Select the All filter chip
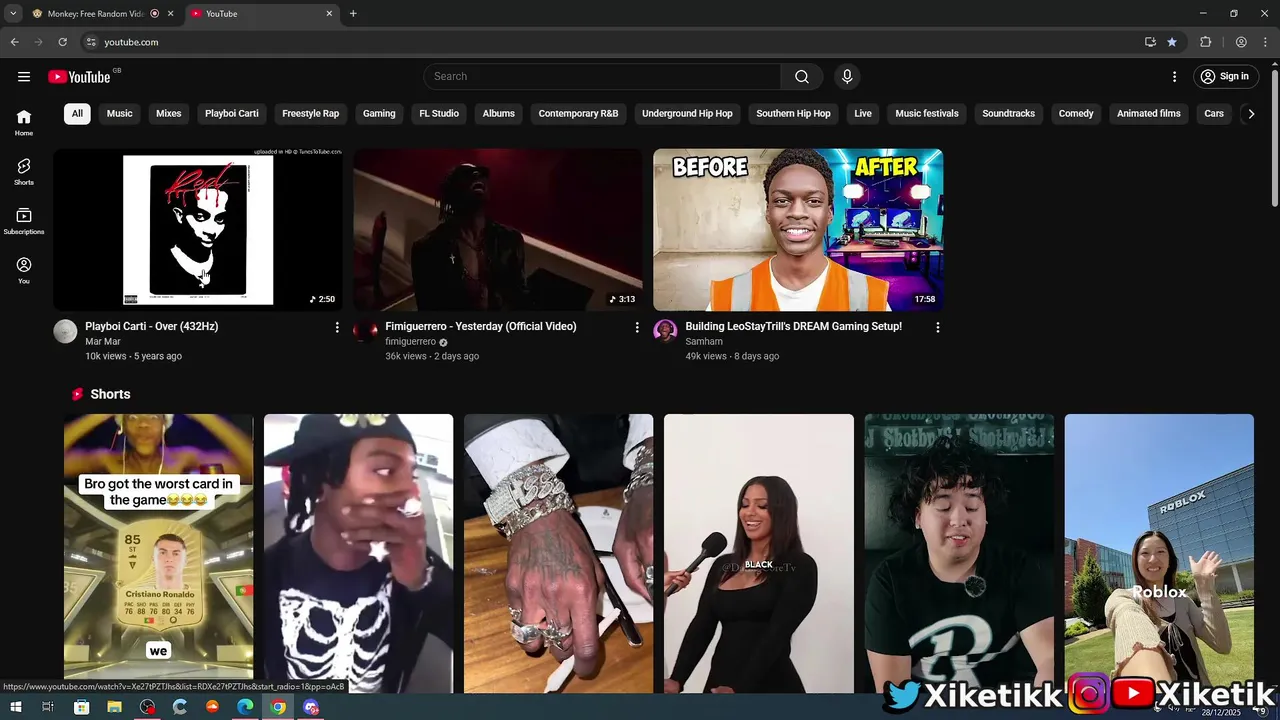Screen dimensions: 1280x720 point(77,114)
